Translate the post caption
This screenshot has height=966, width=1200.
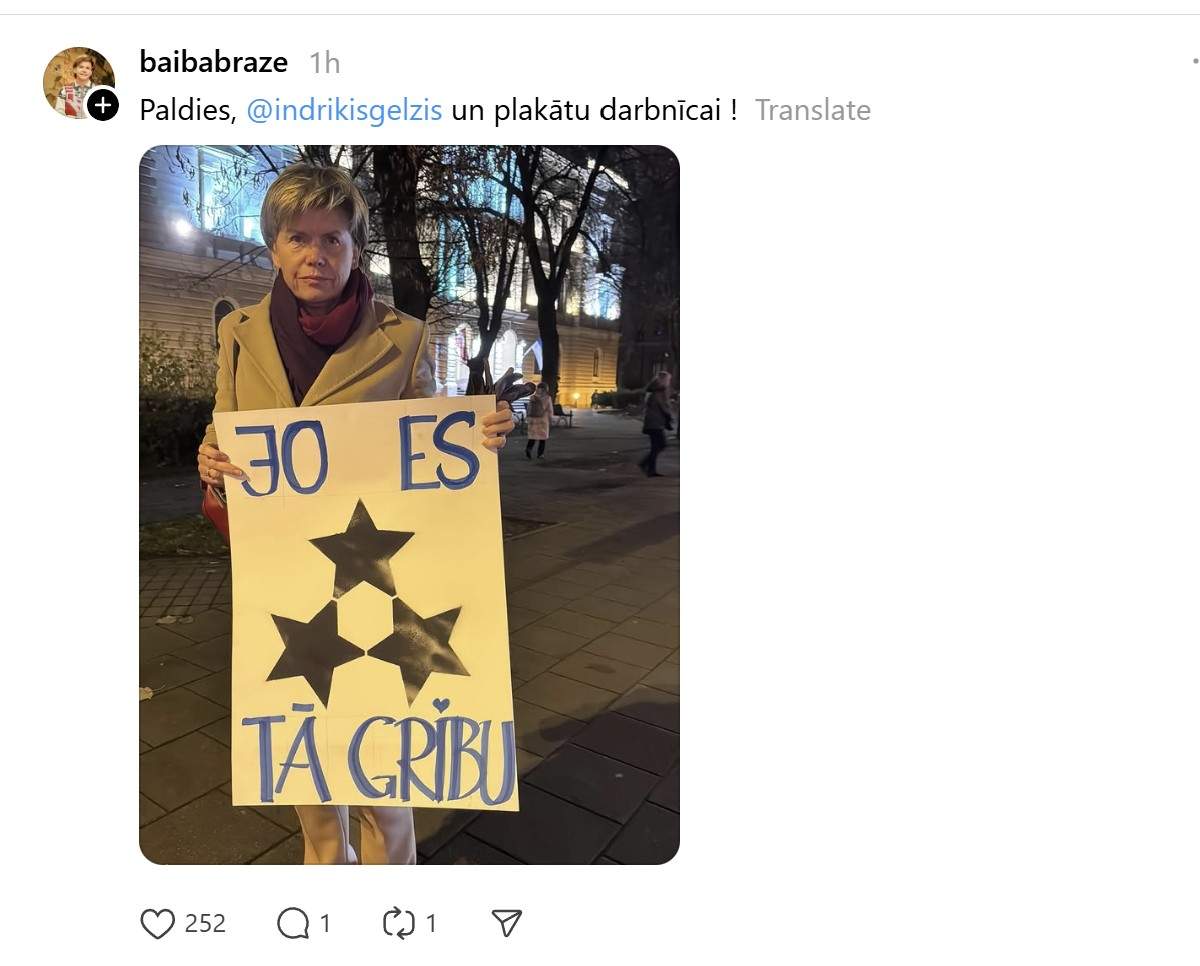[x=812, y=110]
